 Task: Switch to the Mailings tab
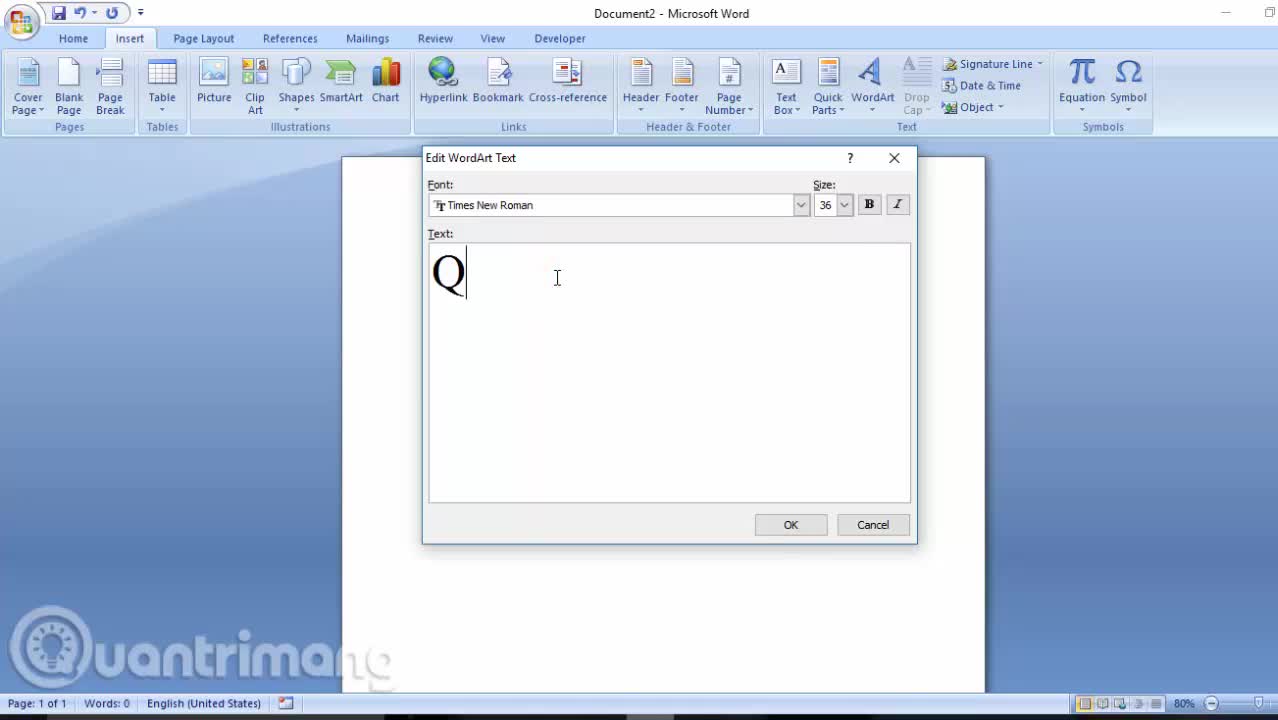point(368,38)
